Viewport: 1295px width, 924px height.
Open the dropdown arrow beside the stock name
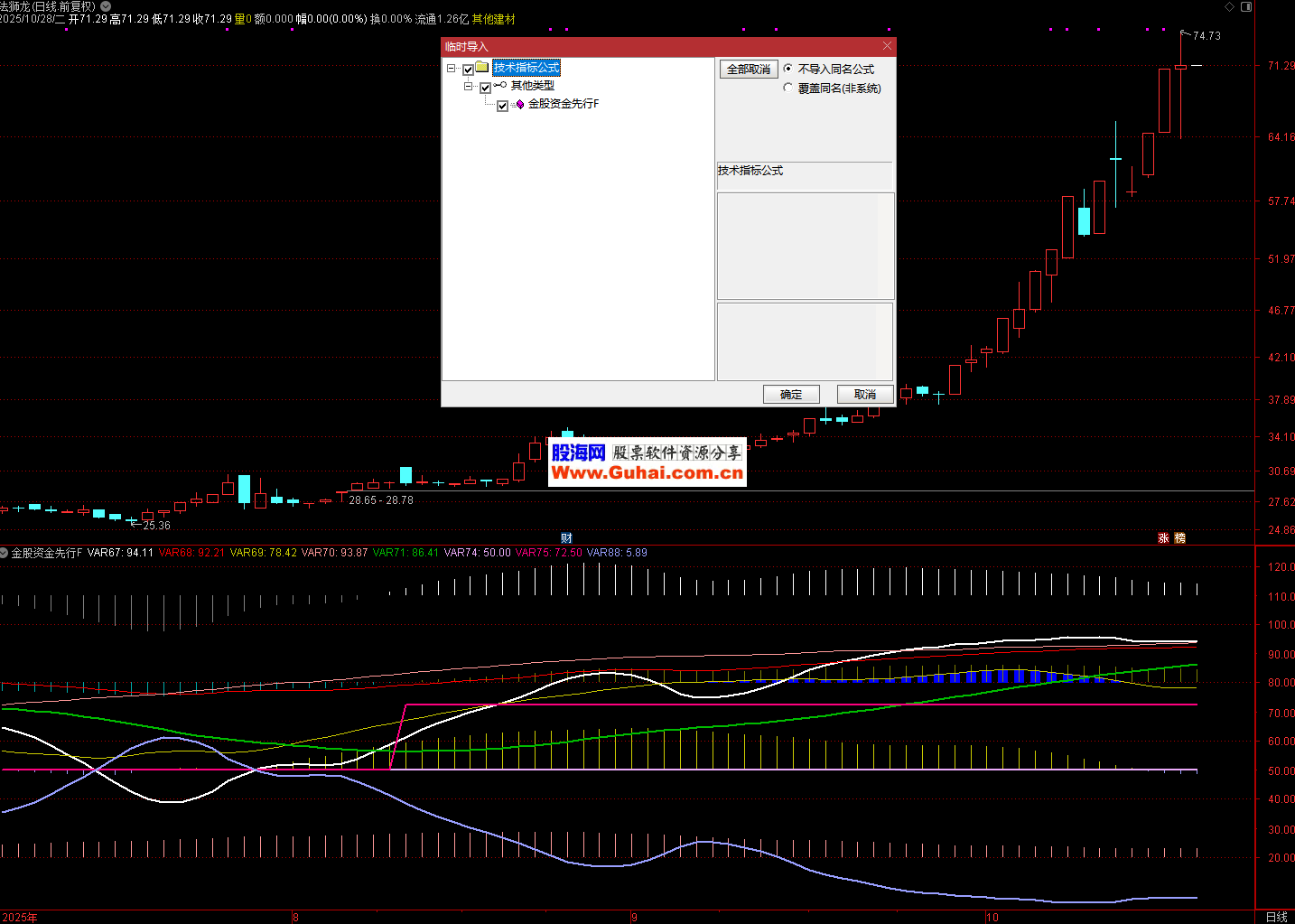click(x=106, y=6)
